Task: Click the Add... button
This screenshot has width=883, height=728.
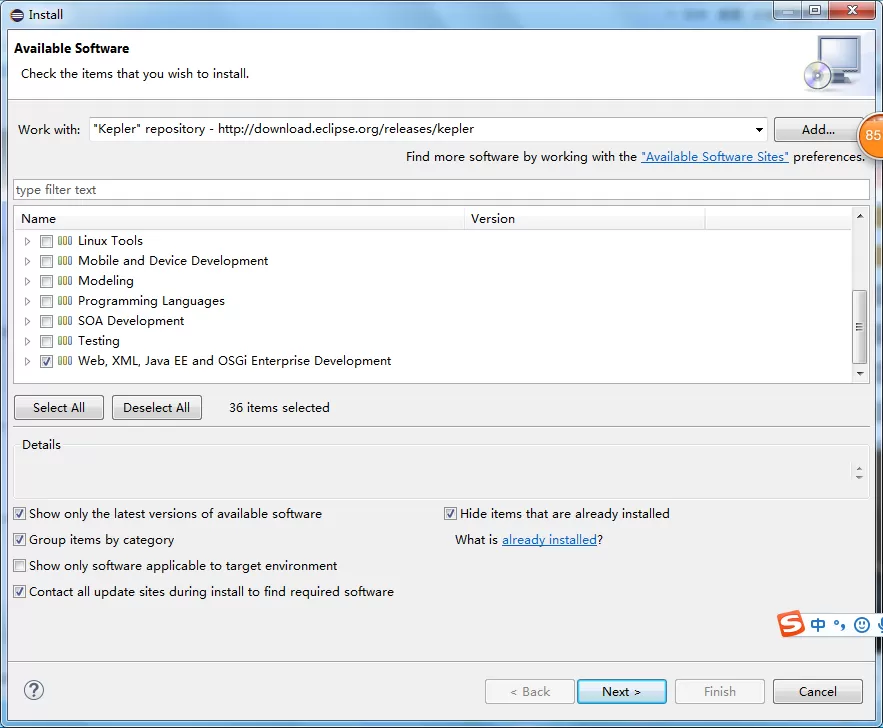Action: coord(818,129)
